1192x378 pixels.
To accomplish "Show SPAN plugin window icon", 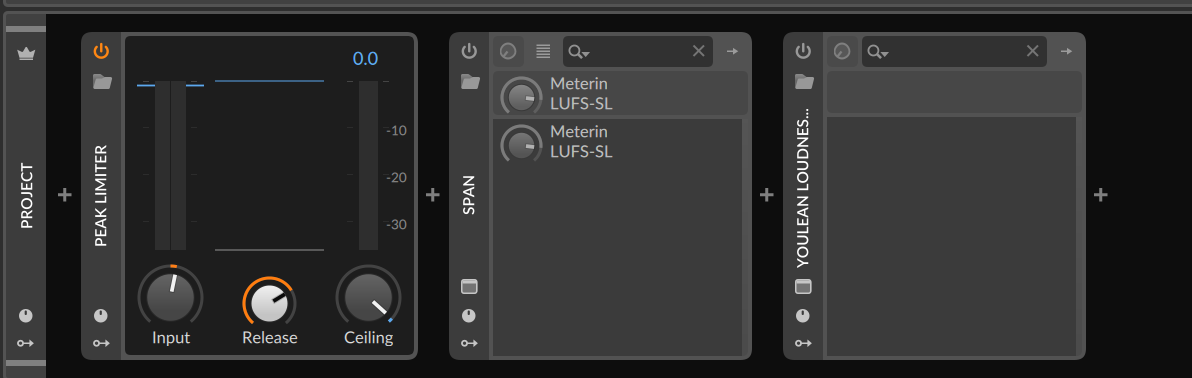I will (x=469, y=287).
